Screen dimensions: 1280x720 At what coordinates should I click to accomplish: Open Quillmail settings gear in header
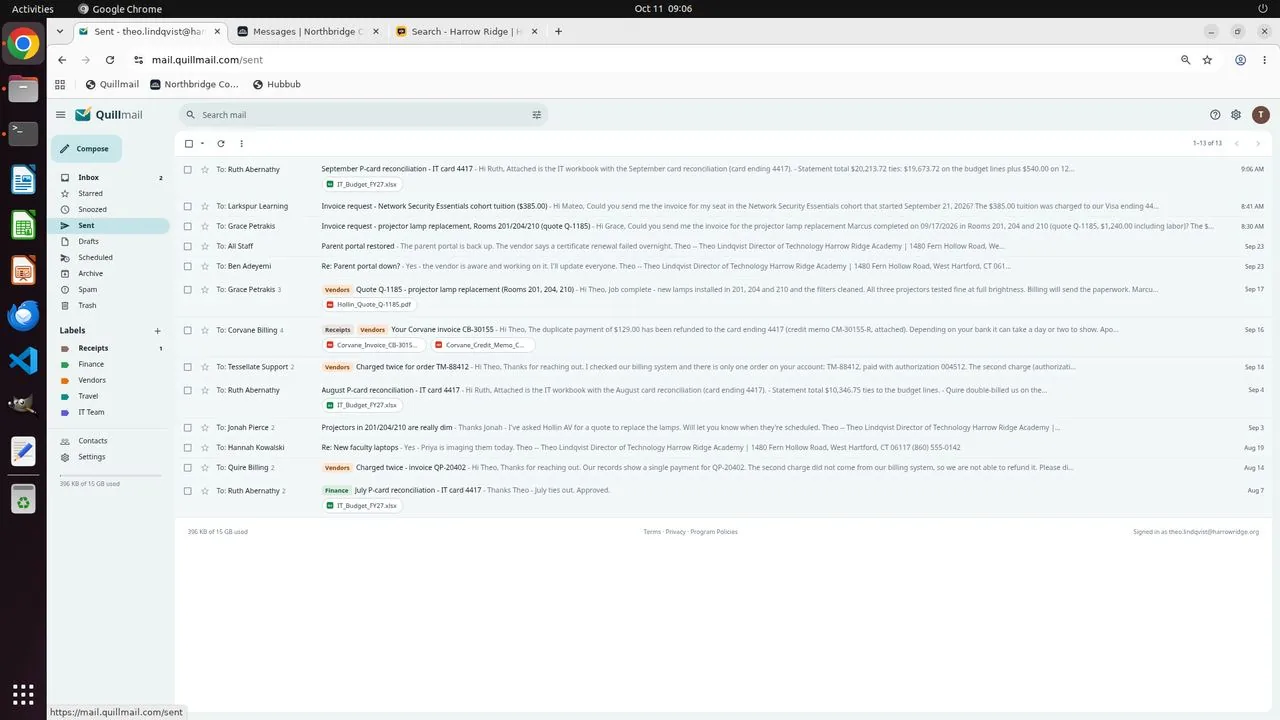pos(1236,115)
